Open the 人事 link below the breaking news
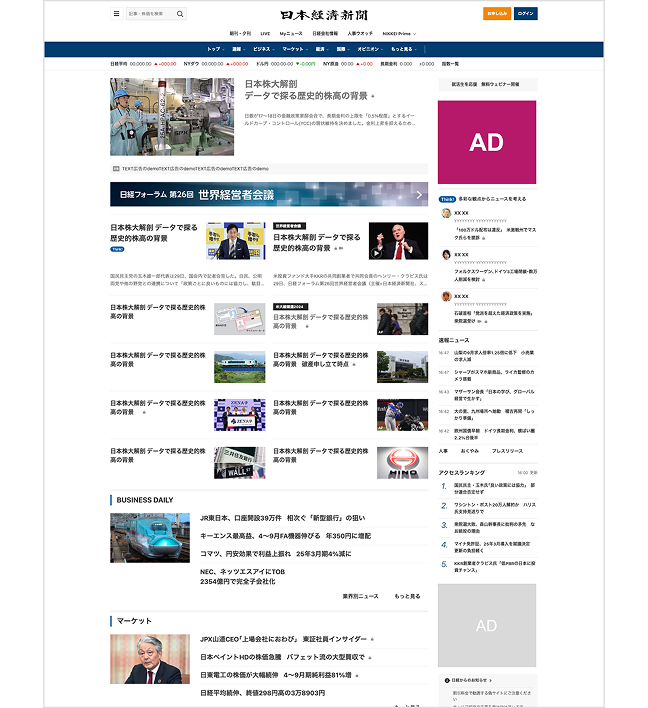648x708 pixels. (x=443, y=451)
